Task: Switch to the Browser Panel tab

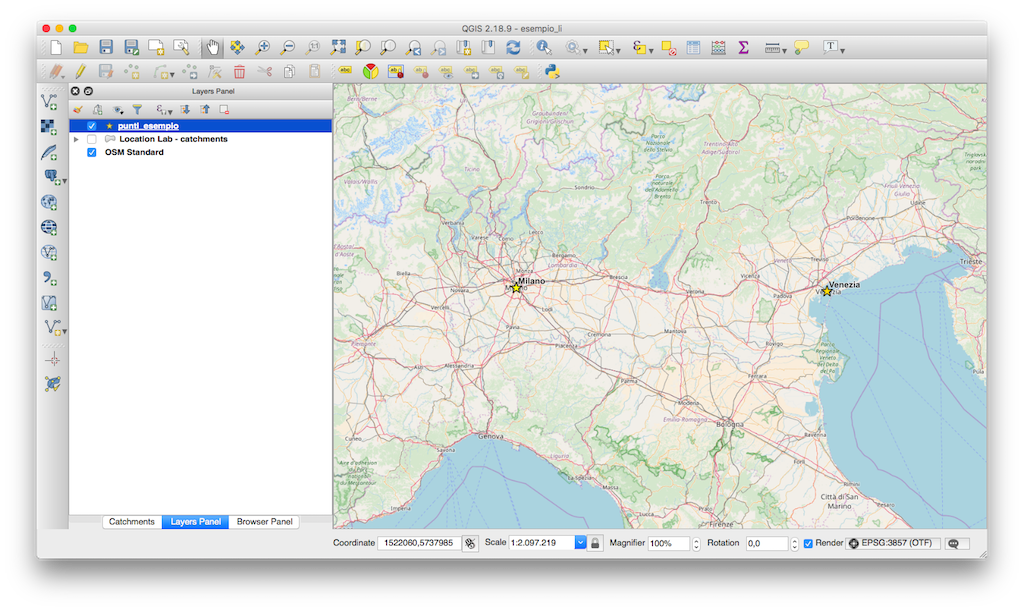Action: coord(264,522)
